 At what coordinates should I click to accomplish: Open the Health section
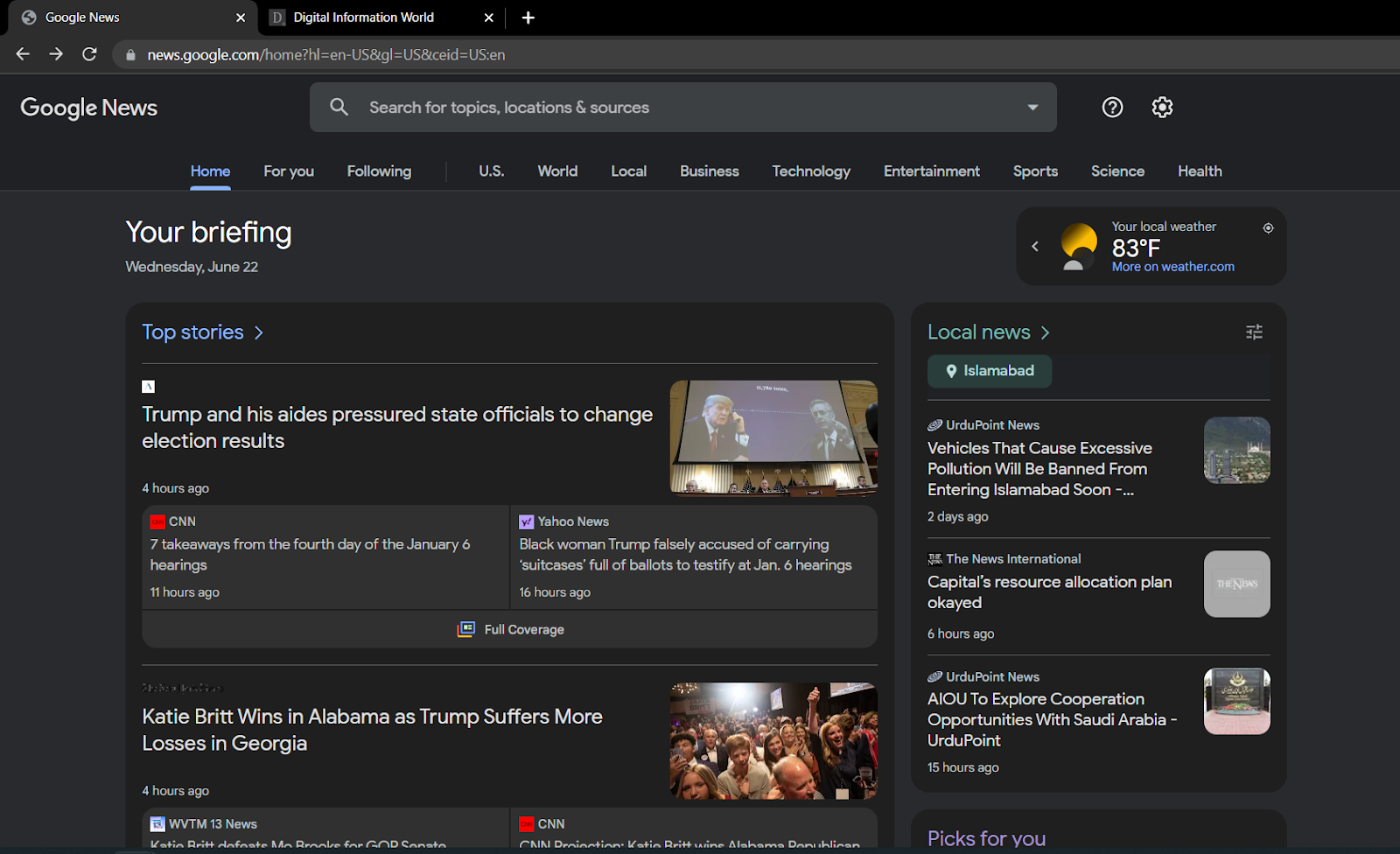[1200, 171]
